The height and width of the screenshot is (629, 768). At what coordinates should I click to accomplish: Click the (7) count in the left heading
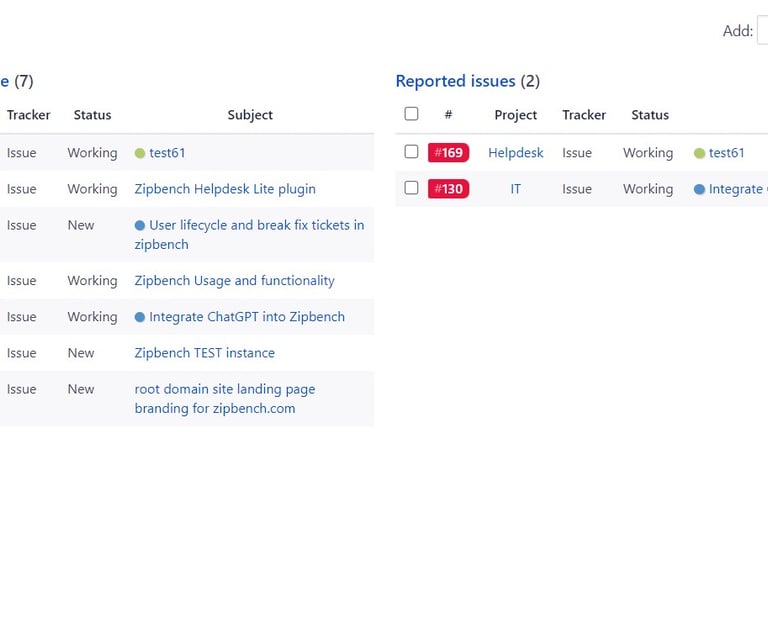point(24,81)
